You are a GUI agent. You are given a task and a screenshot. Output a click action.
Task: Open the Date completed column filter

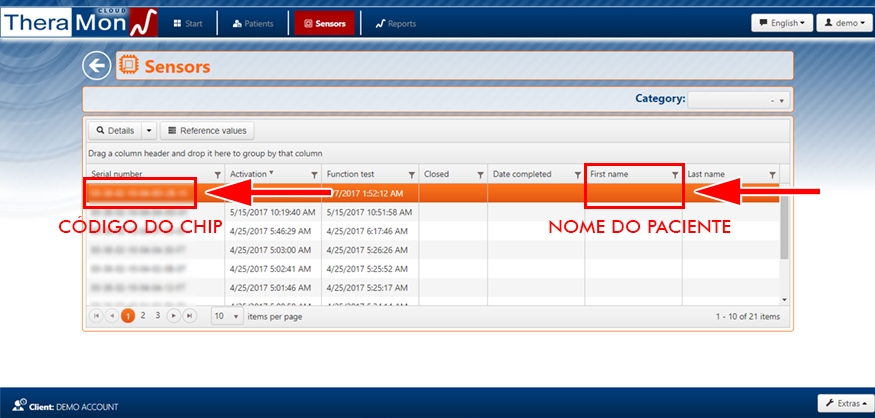[577, 174]
